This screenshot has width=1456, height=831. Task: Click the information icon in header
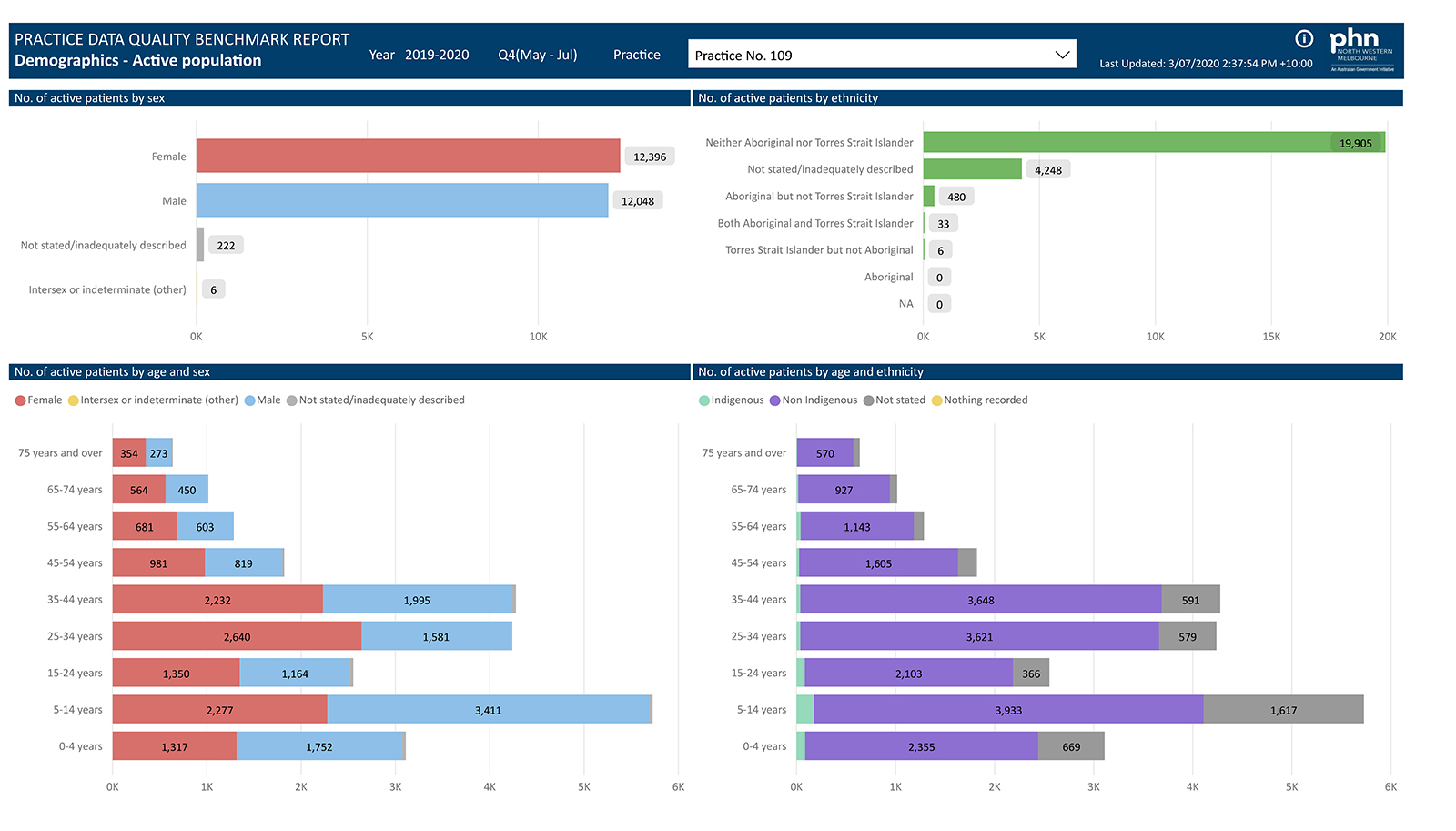point(1304,38)
